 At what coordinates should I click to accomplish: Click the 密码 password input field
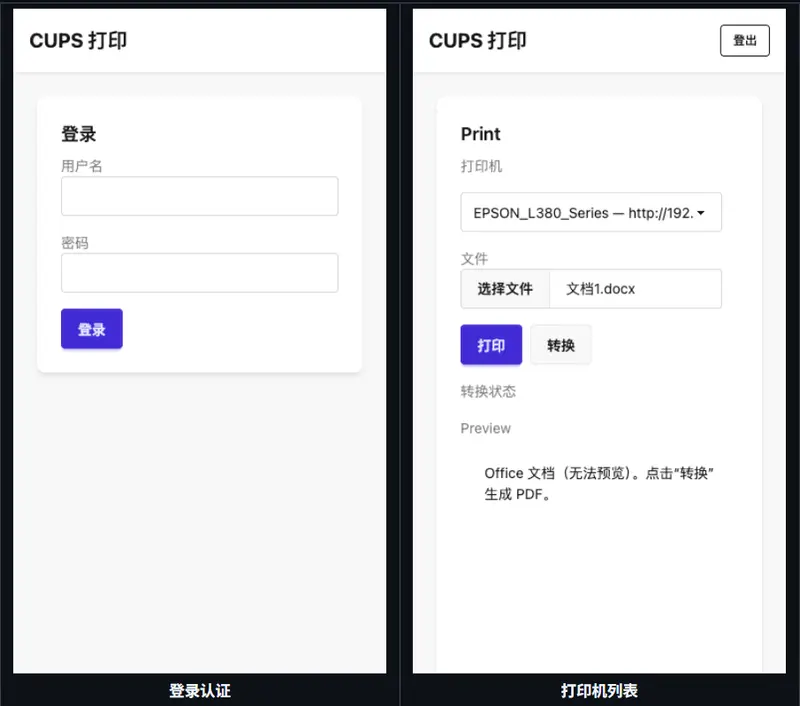click(199, 272)
